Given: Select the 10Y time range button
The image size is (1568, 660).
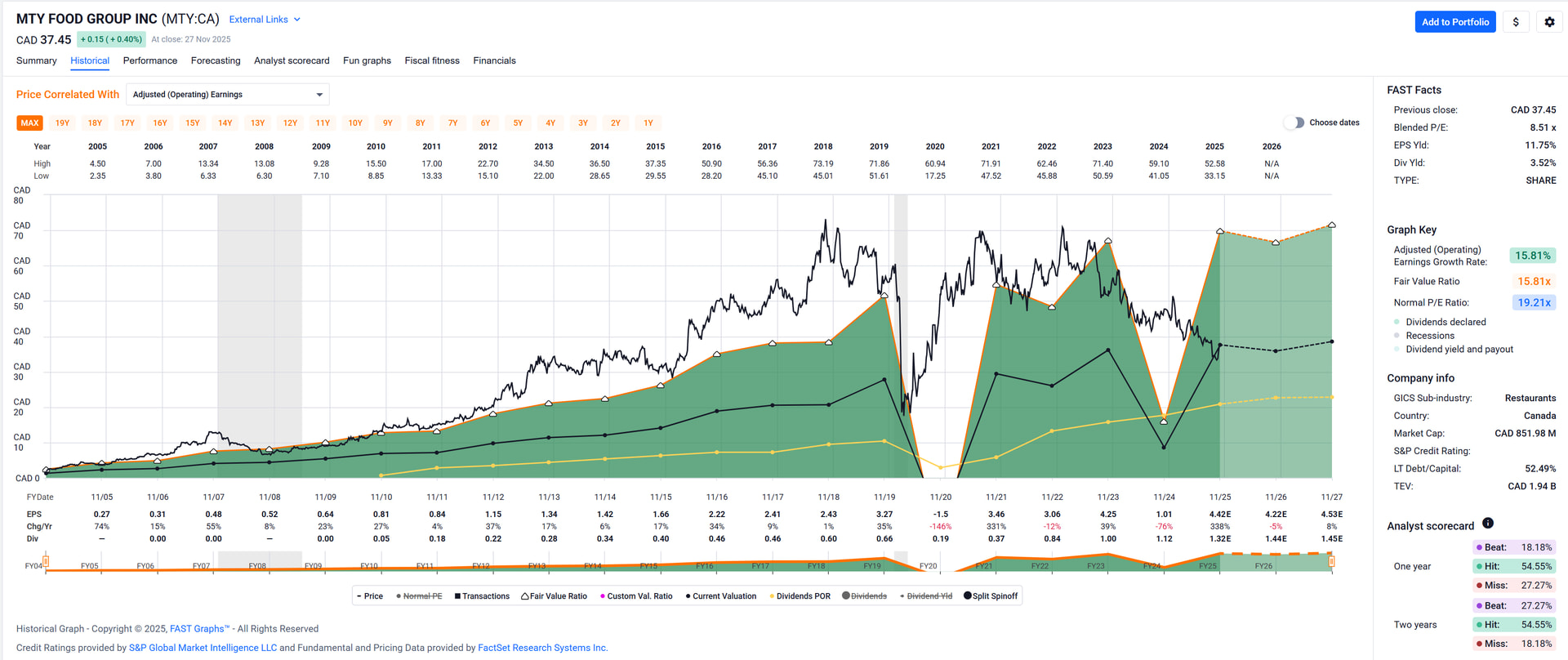Looking at the screenshot, I should pos(355,123).
